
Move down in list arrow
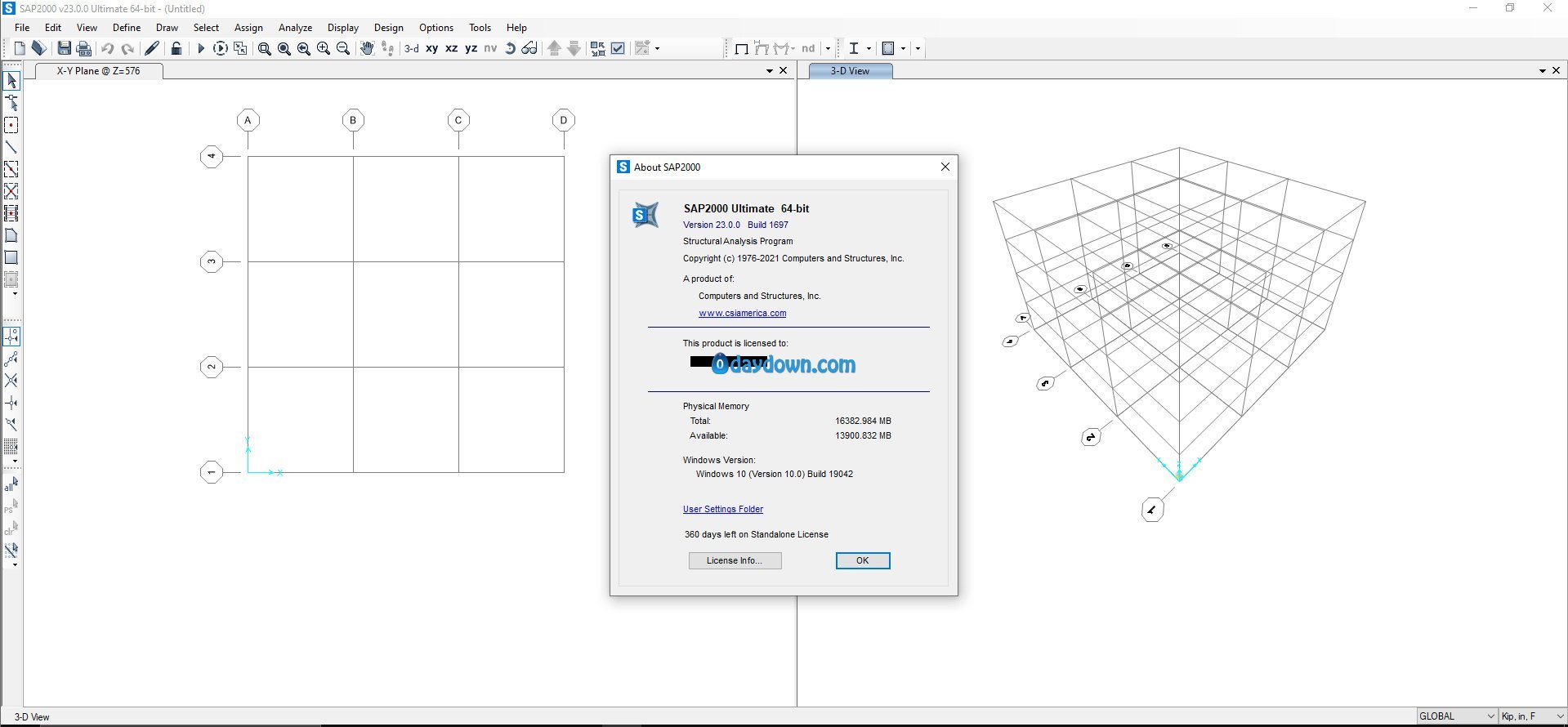574,49
